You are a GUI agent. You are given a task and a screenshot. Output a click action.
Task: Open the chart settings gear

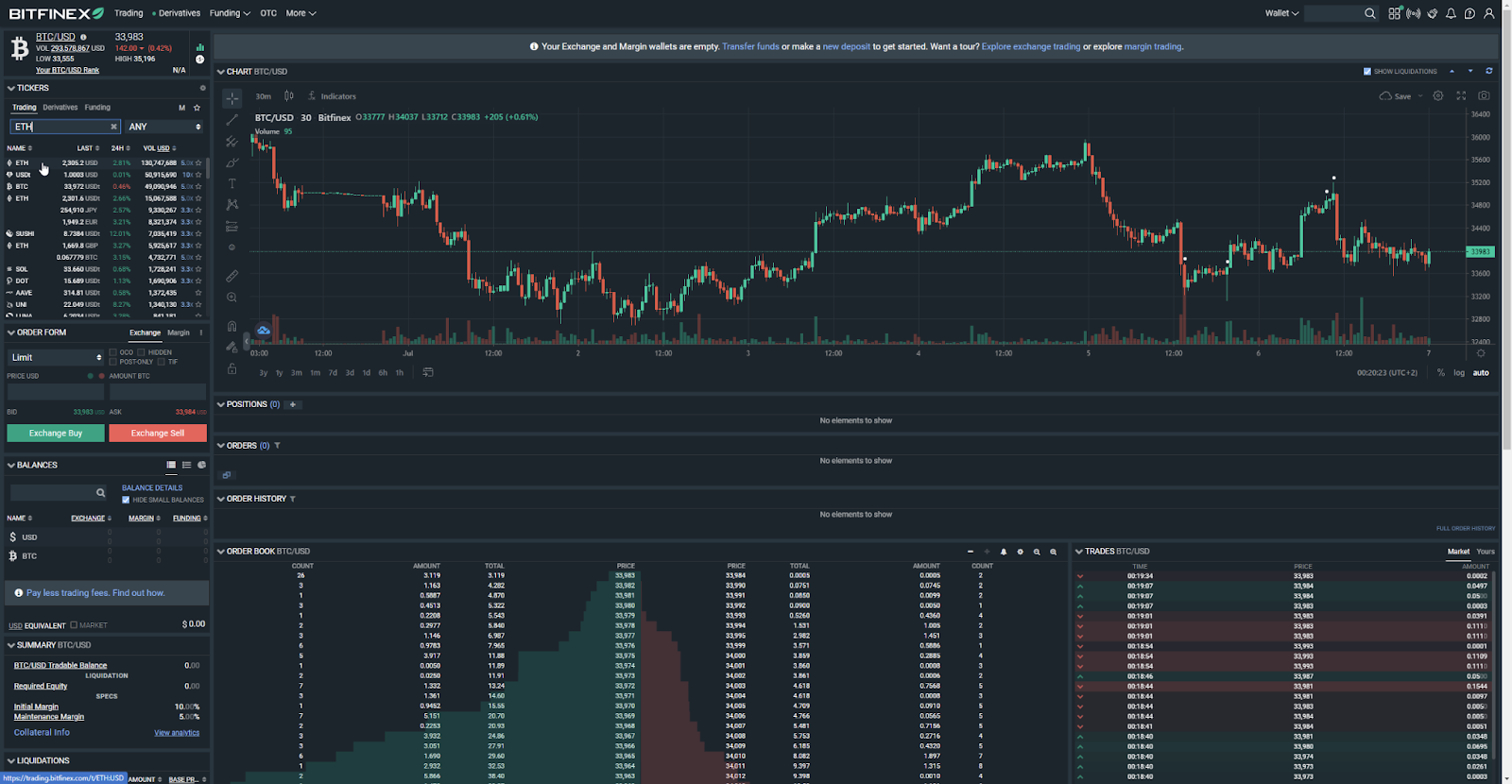coord(1438,96)
